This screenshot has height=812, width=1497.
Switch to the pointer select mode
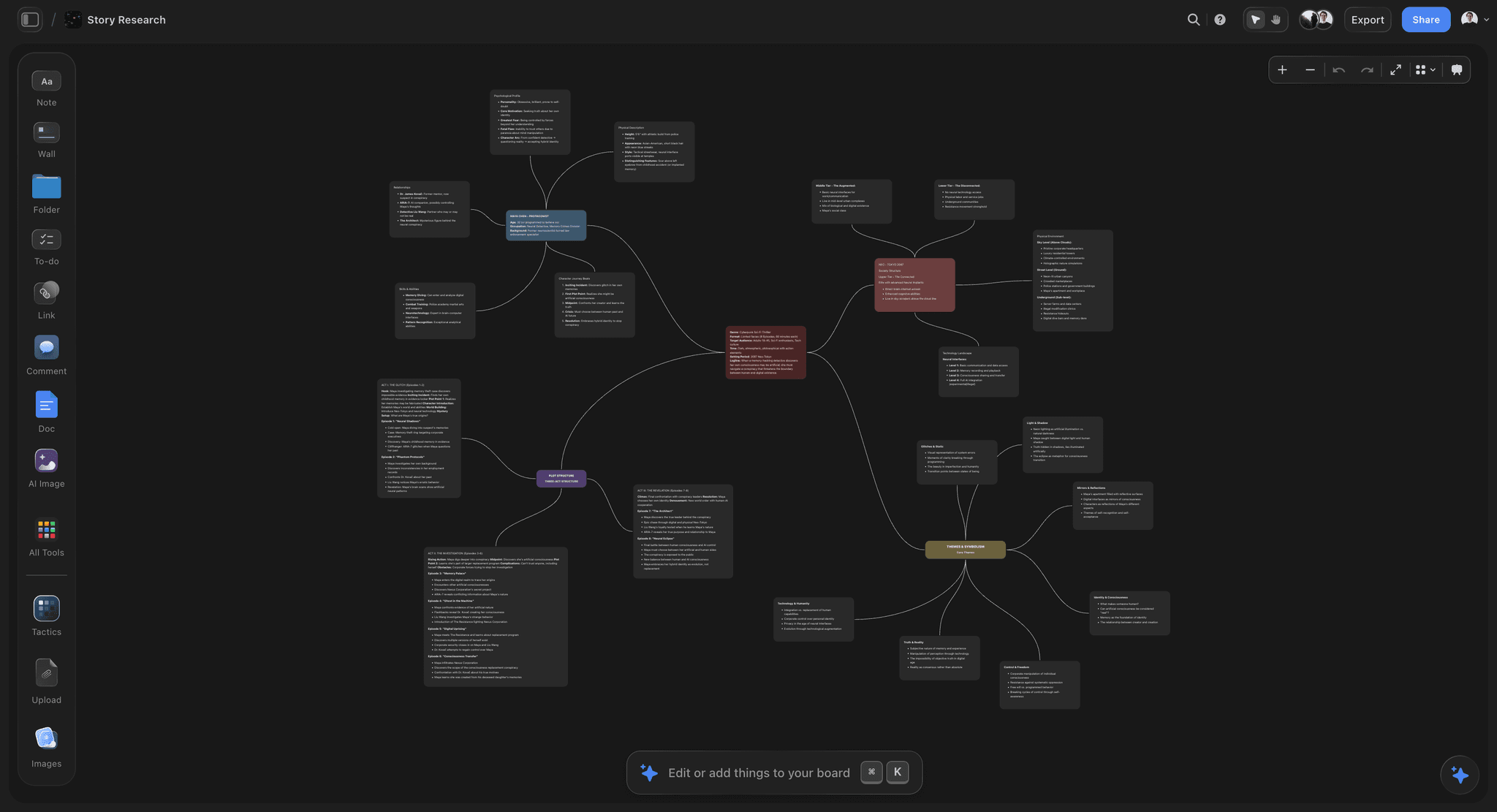point(1255,20)
